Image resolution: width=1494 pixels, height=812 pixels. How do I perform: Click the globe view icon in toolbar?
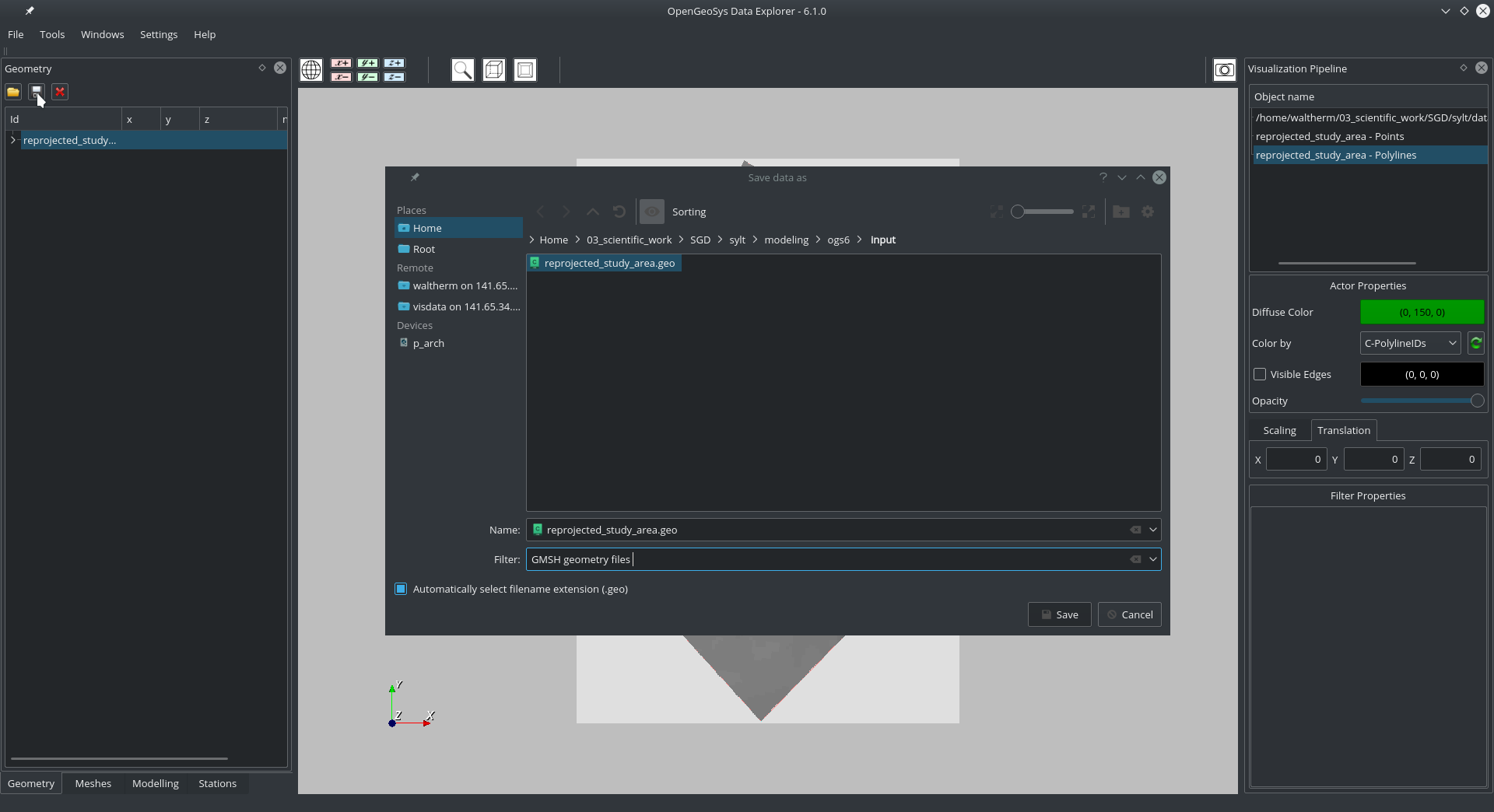pyautogui.click(x=311, y=70)
